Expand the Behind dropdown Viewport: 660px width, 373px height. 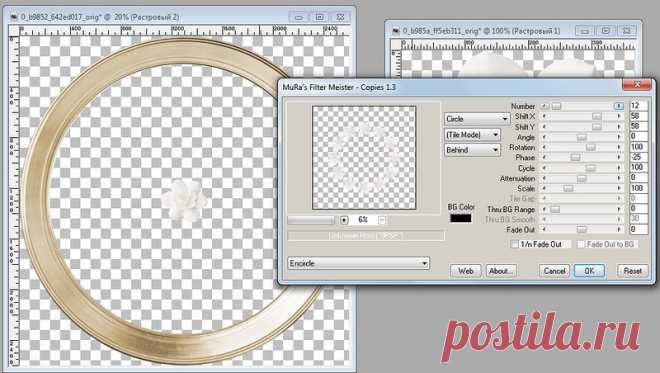click(x=472, y=150)
